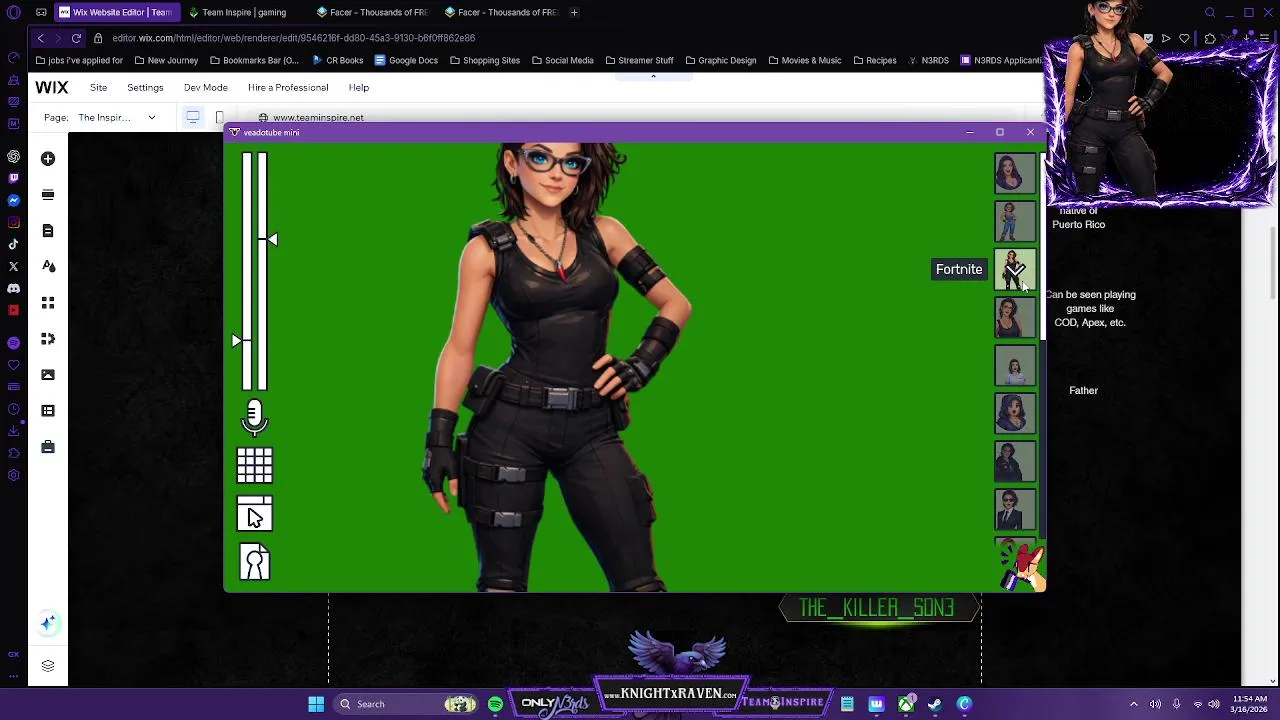Open the CR Books bookmark
The image size is (1280, 720).
(337, 60)
